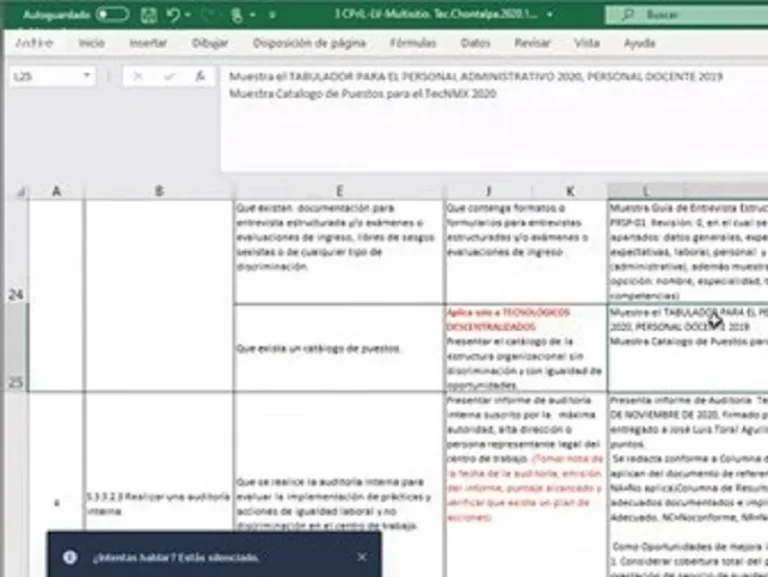
Task: Open the Vista ribbon tab
Action: point(587,43)
